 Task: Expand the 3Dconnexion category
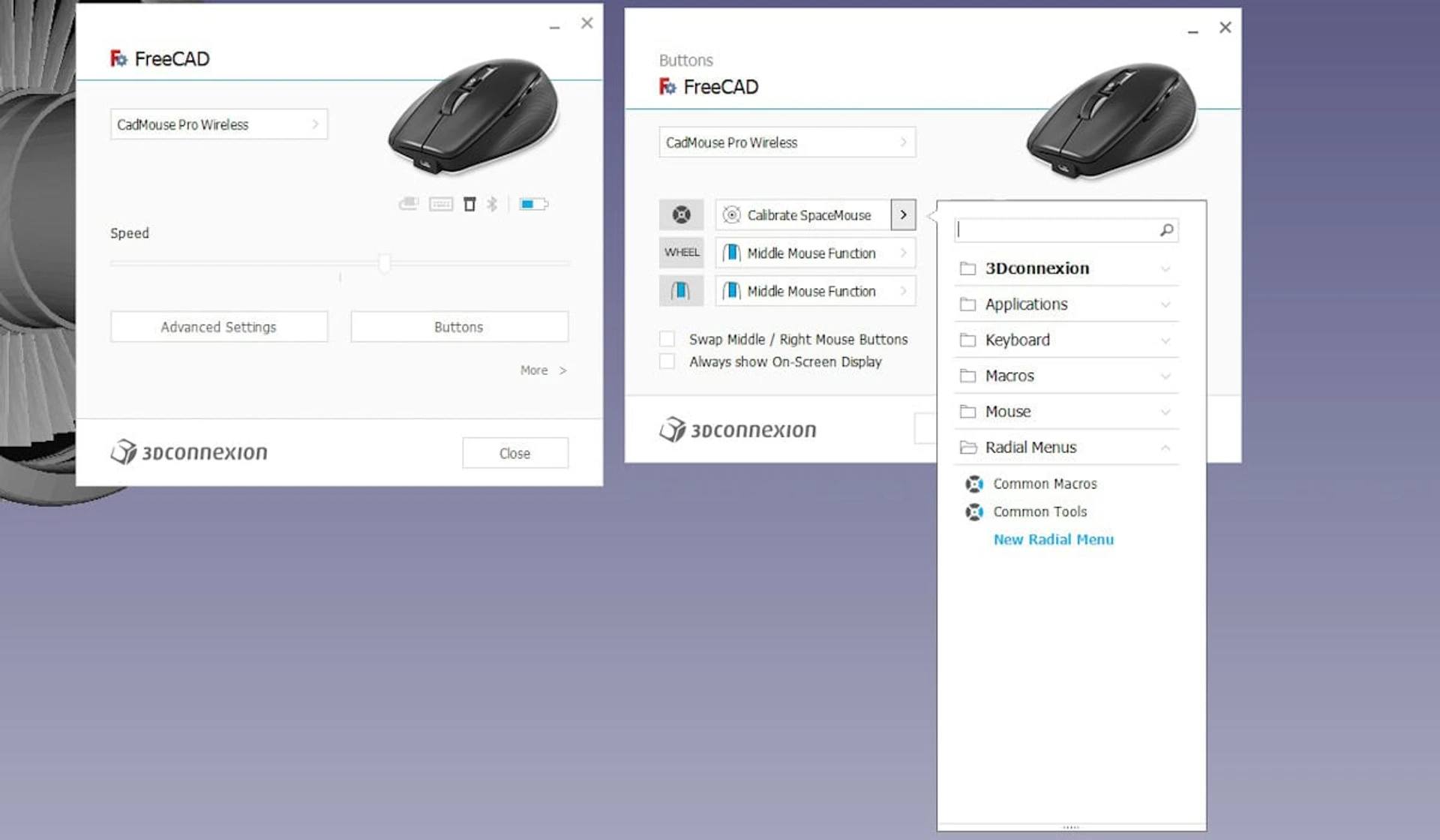pos(1165,268)
